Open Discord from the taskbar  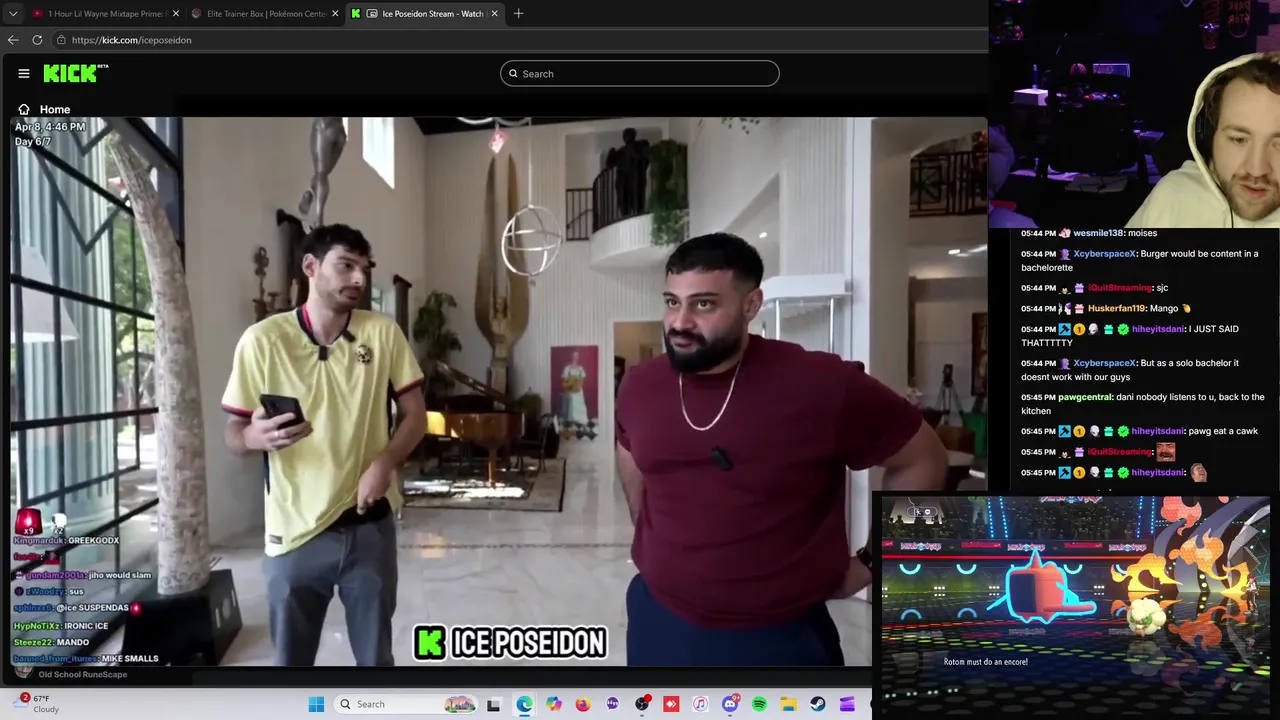coord(730,704)
